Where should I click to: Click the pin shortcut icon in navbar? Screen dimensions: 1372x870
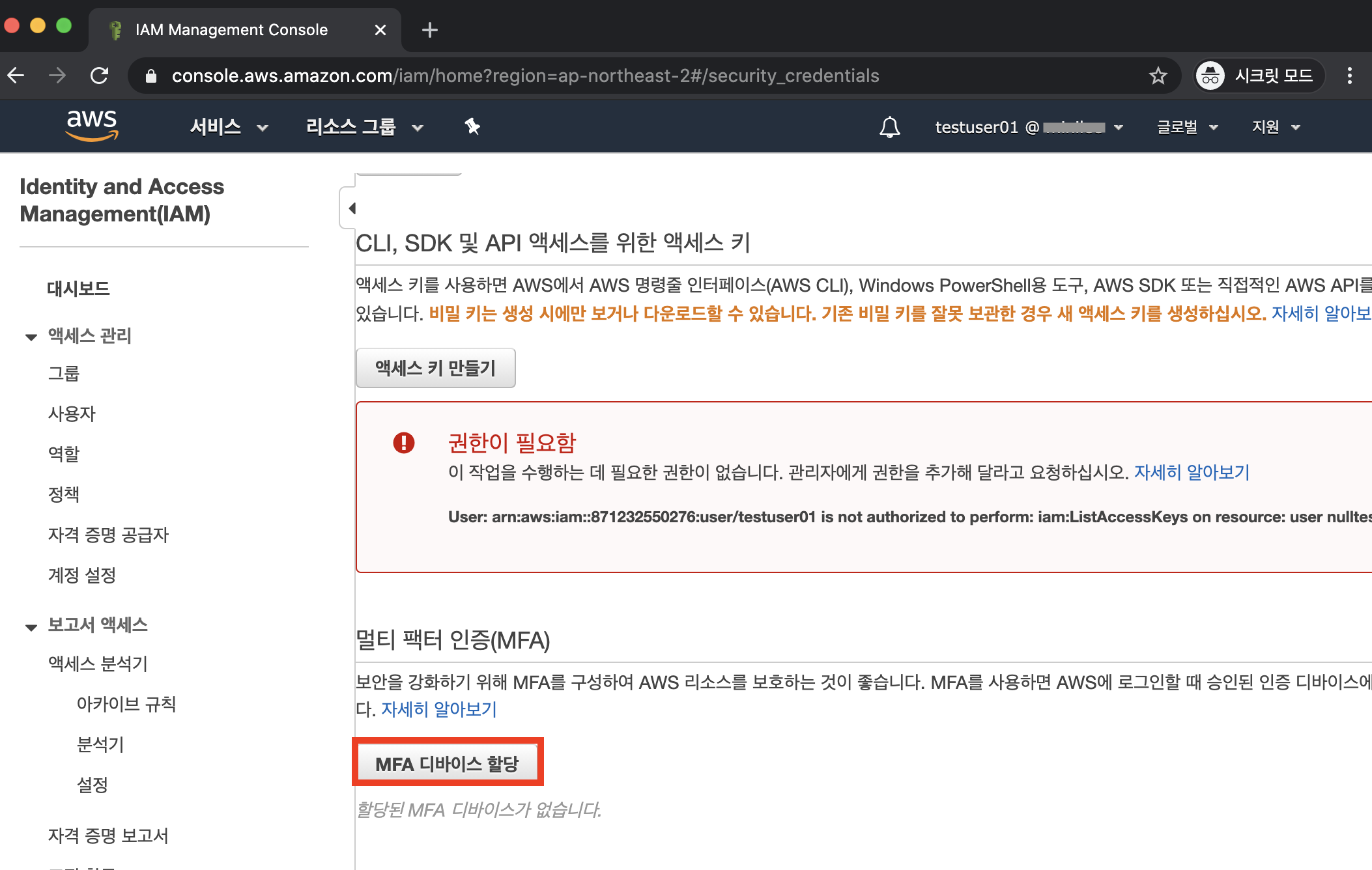tap(472, 126)
